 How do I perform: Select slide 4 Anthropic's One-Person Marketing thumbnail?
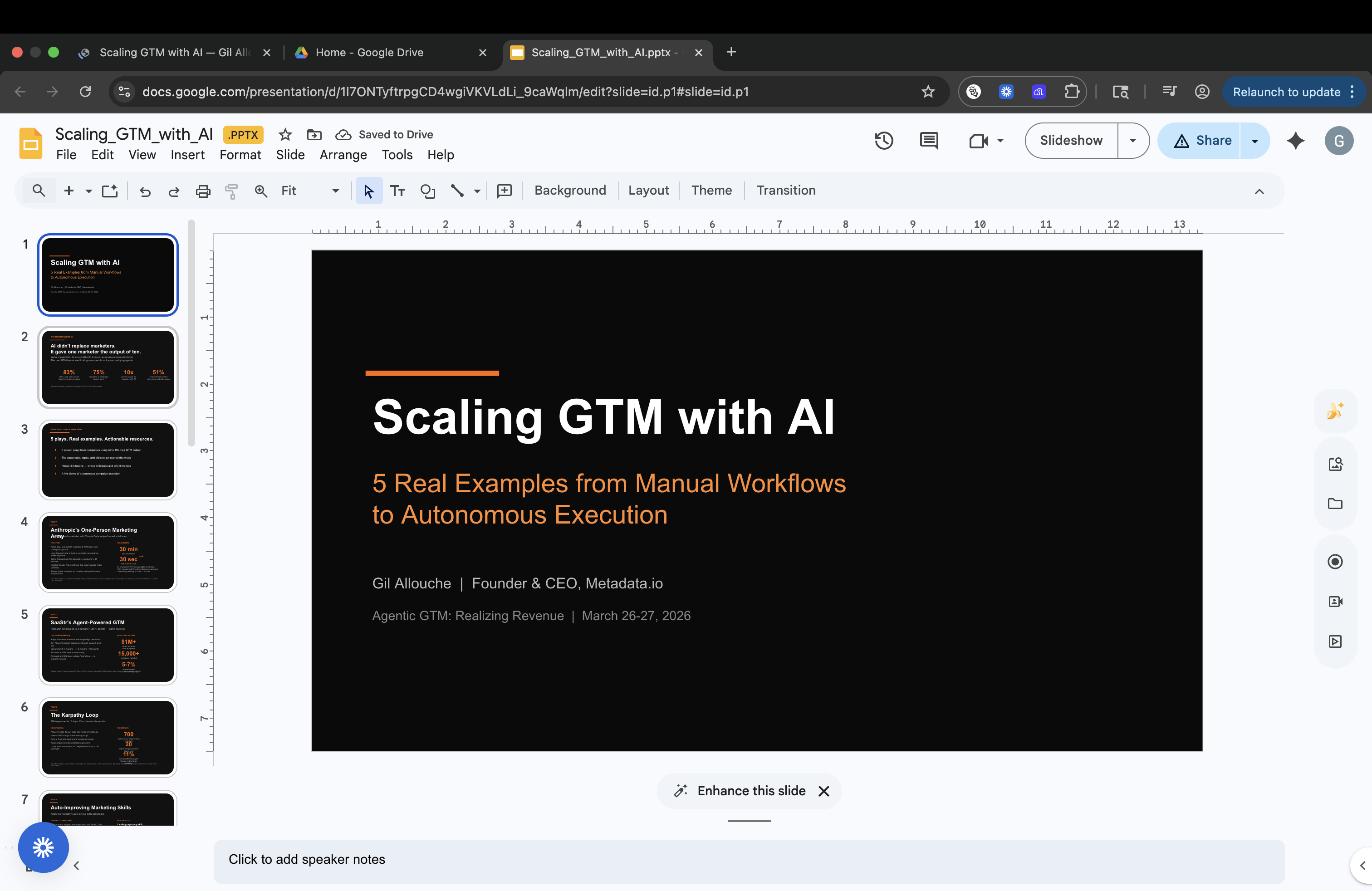click(x=108, y=553)
